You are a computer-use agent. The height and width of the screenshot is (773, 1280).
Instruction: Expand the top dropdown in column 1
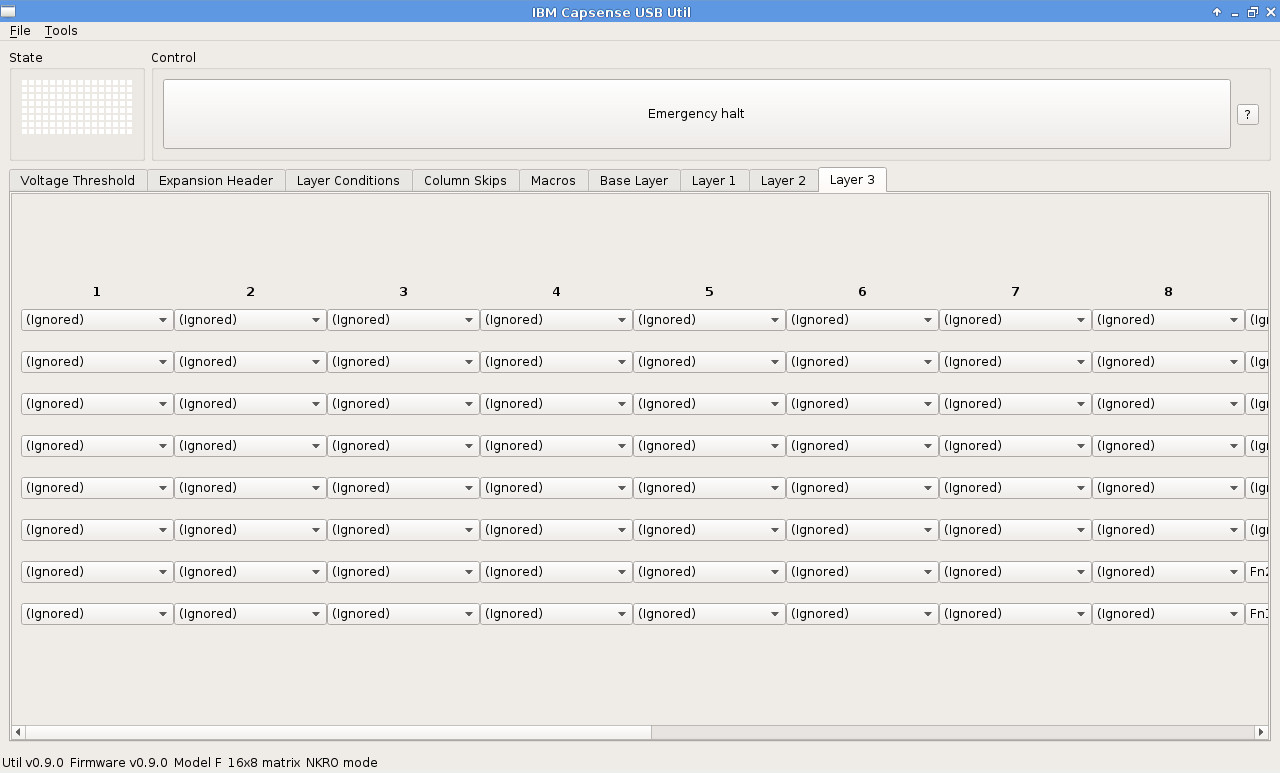[x=96, y=320]
